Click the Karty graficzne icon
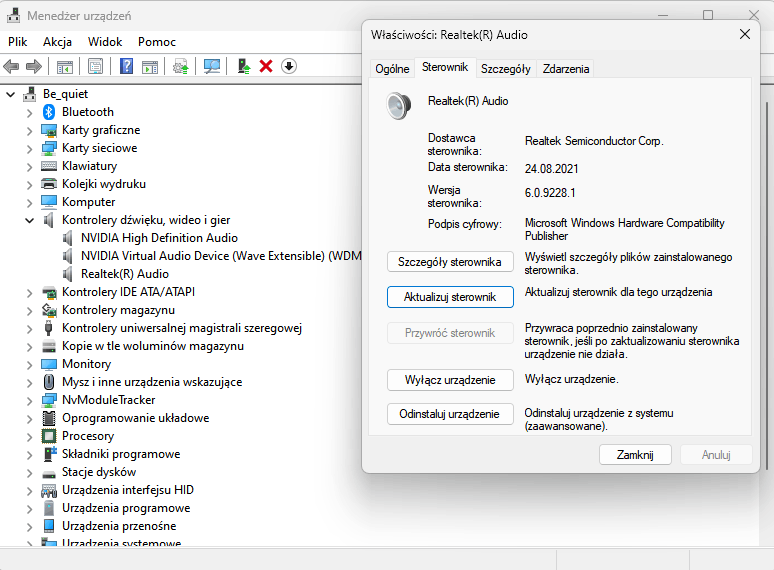The height and width of the screenshot is (570, 774). [x=49, y=130]
